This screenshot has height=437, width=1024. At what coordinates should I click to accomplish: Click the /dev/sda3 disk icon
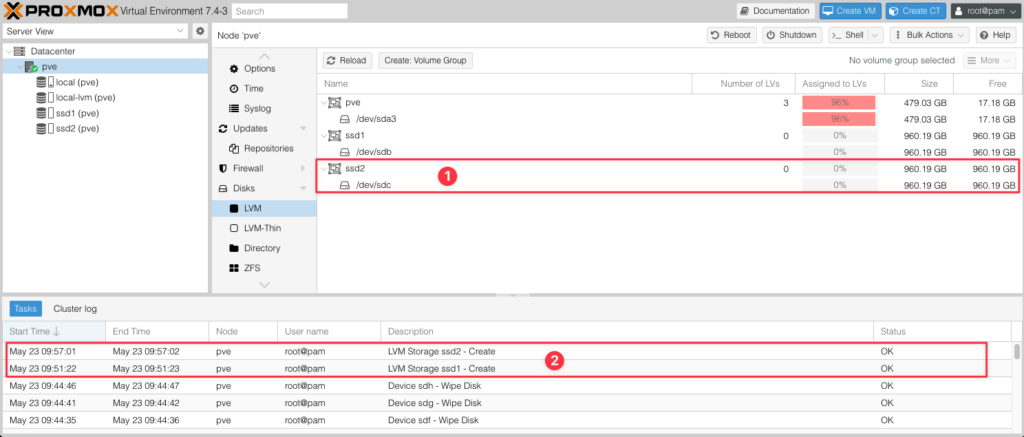coord(345,120)
